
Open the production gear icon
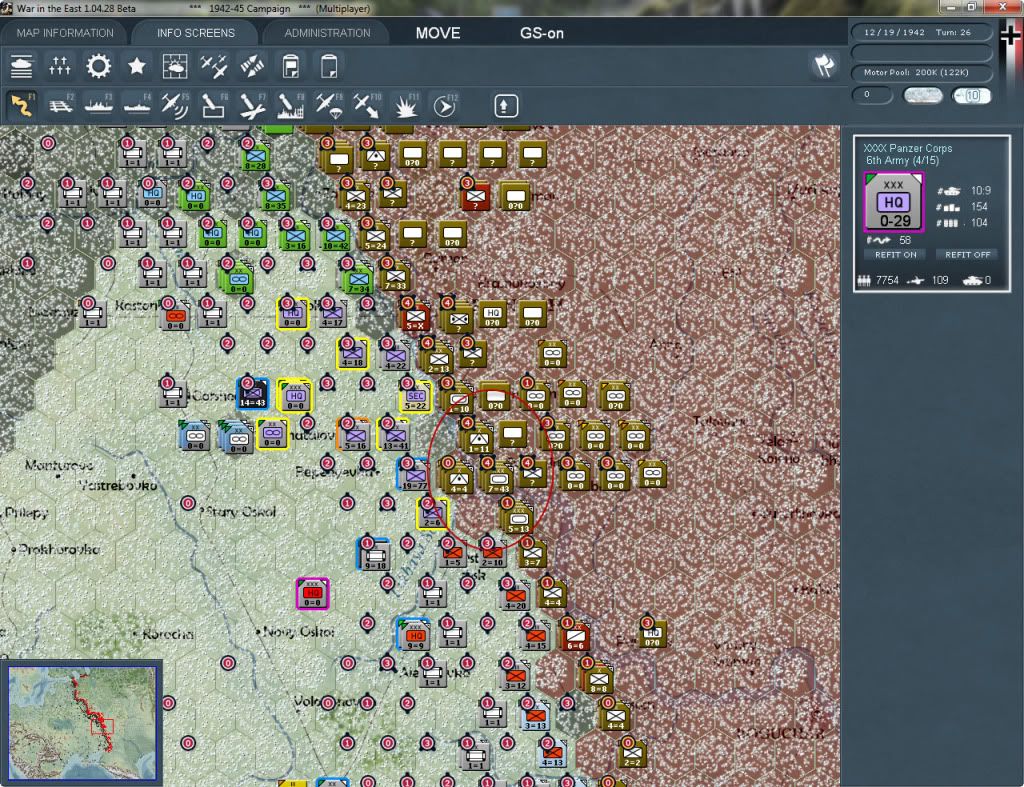pyautogui.click(x=99, y=66)
